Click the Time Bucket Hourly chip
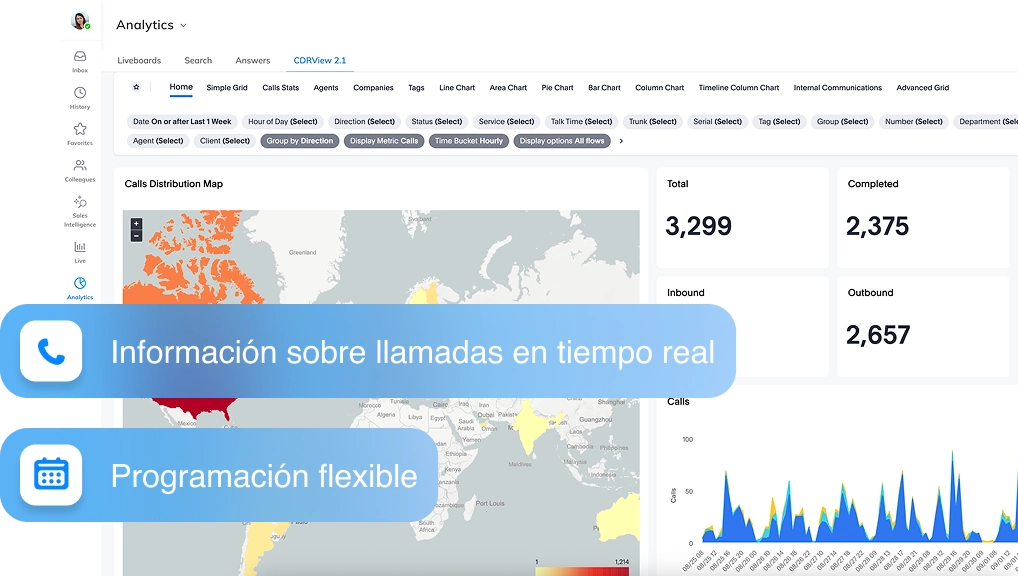The height and width of the screenshot is (576, 1018). coord(469,141)
